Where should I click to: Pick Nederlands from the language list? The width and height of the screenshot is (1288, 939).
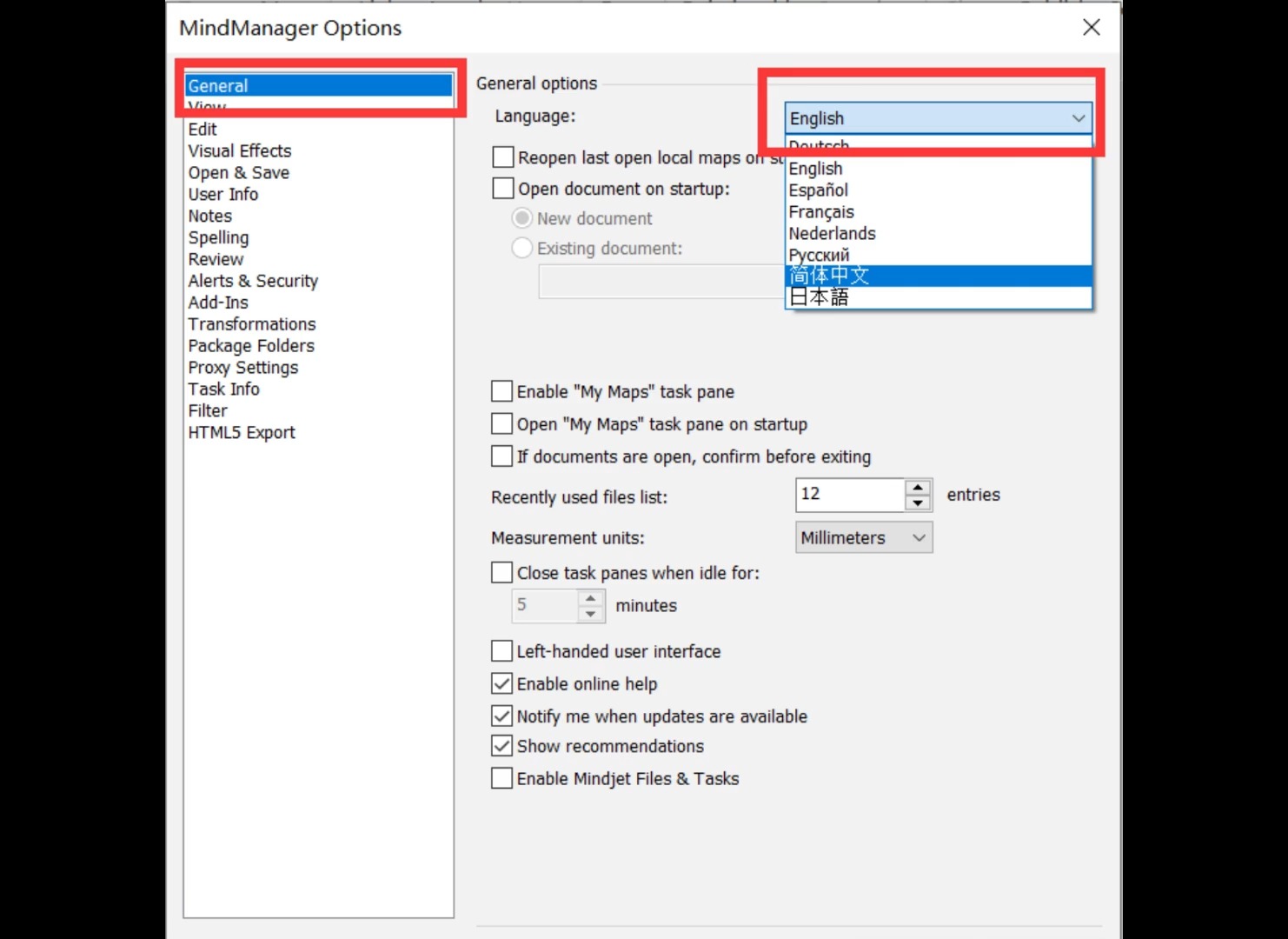pyautogui.click(x=832, y=234)
